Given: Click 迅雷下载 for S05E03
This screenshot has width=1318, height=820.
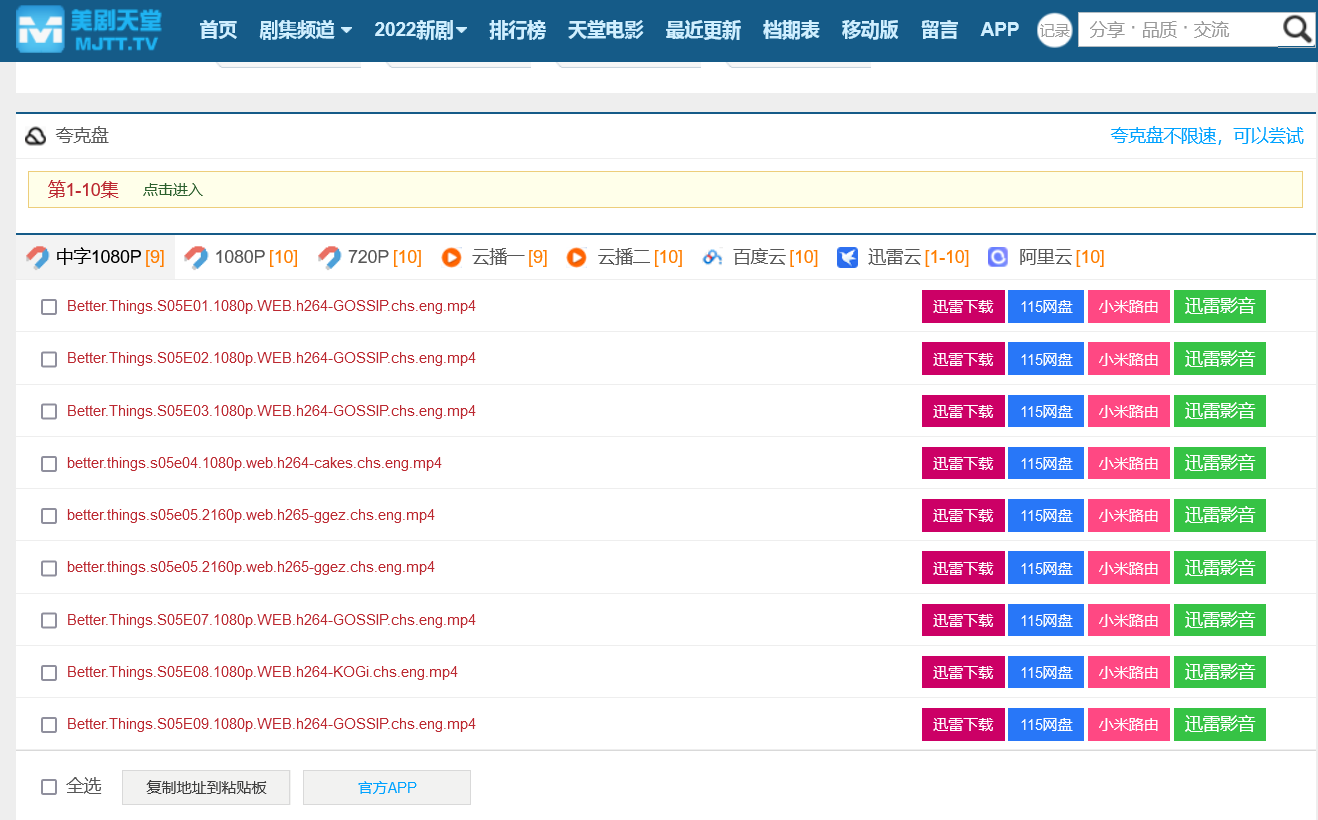Looking at the screenshot, I should (963, 411).
